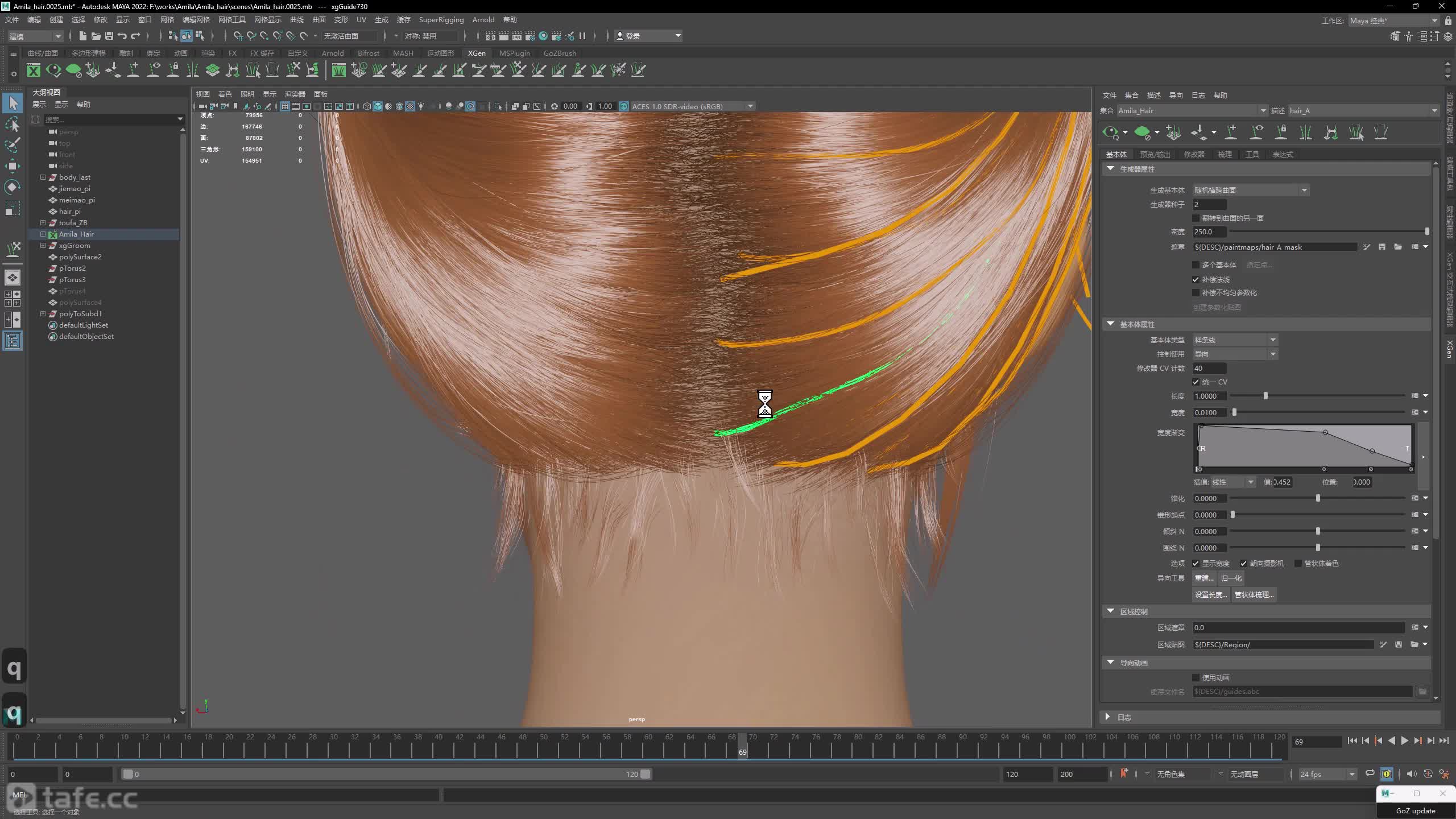Click the 密度 slider track
Viewport: 1456px width, 819px height.
click(x=1329, y=231)
